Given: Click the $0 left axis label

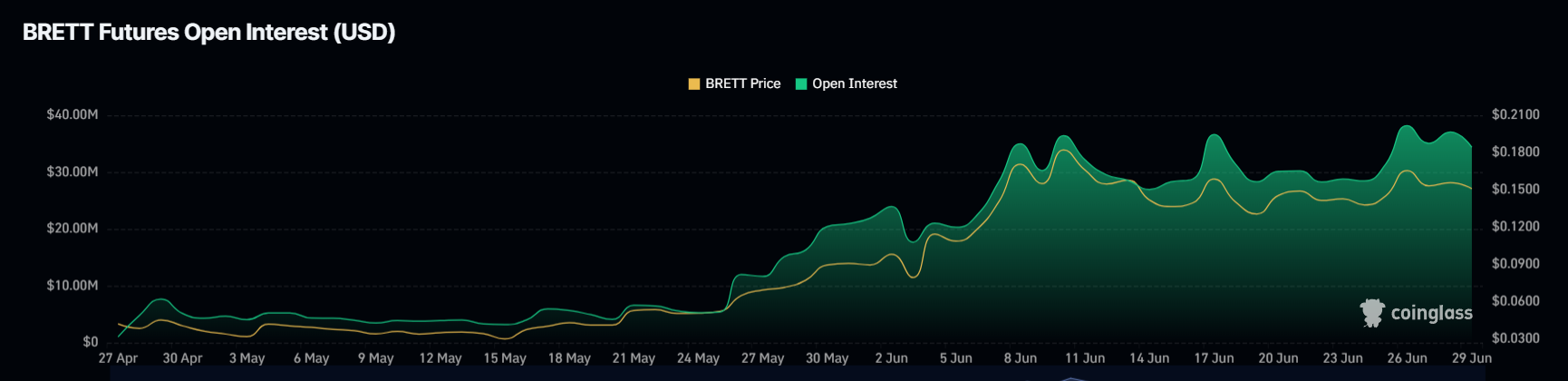Looking at the screenshot, I should click(x=91, y=342).
